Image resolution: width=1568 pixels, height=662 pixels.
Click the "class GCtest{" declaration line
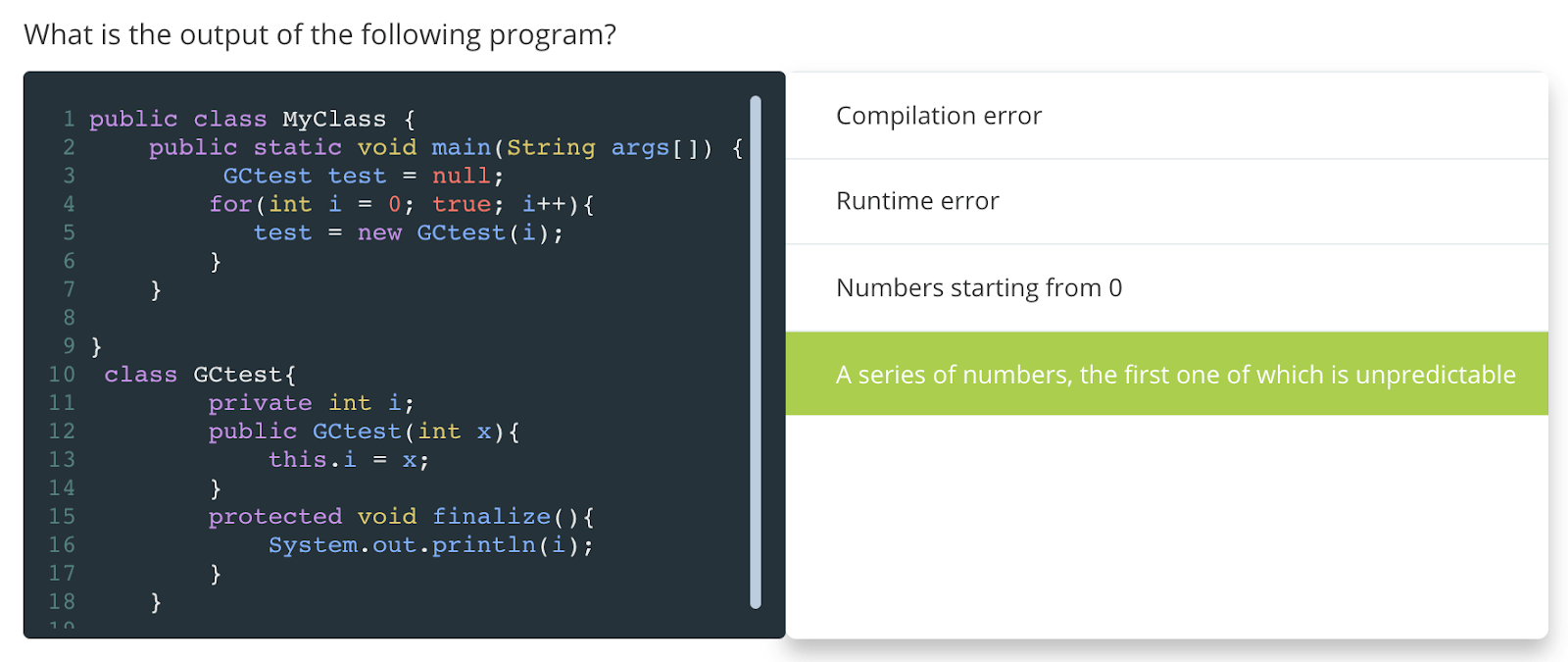pyautogui.click(x=200, y=375)
